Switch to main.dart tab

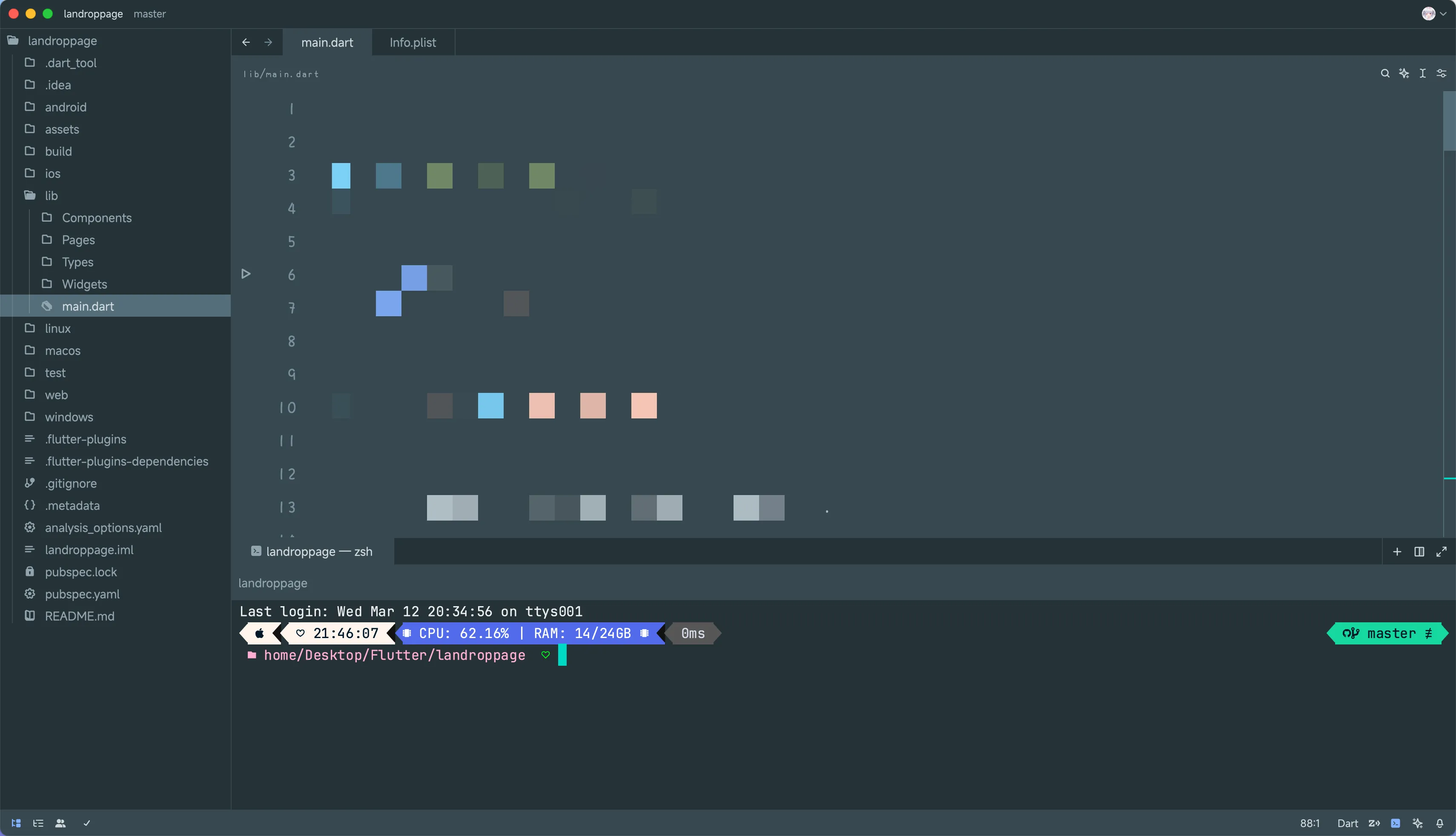pos(327,43)
